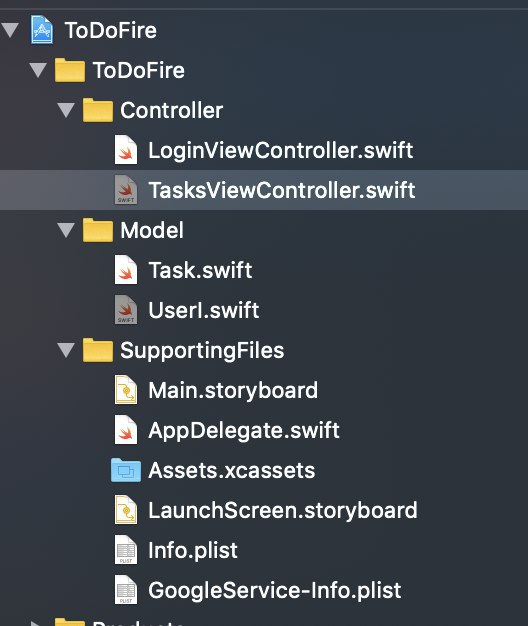Click the yellow Controller folder icon
Image resolution: width=528 pixels, height=626 pixels.
[x=98, y=110]
